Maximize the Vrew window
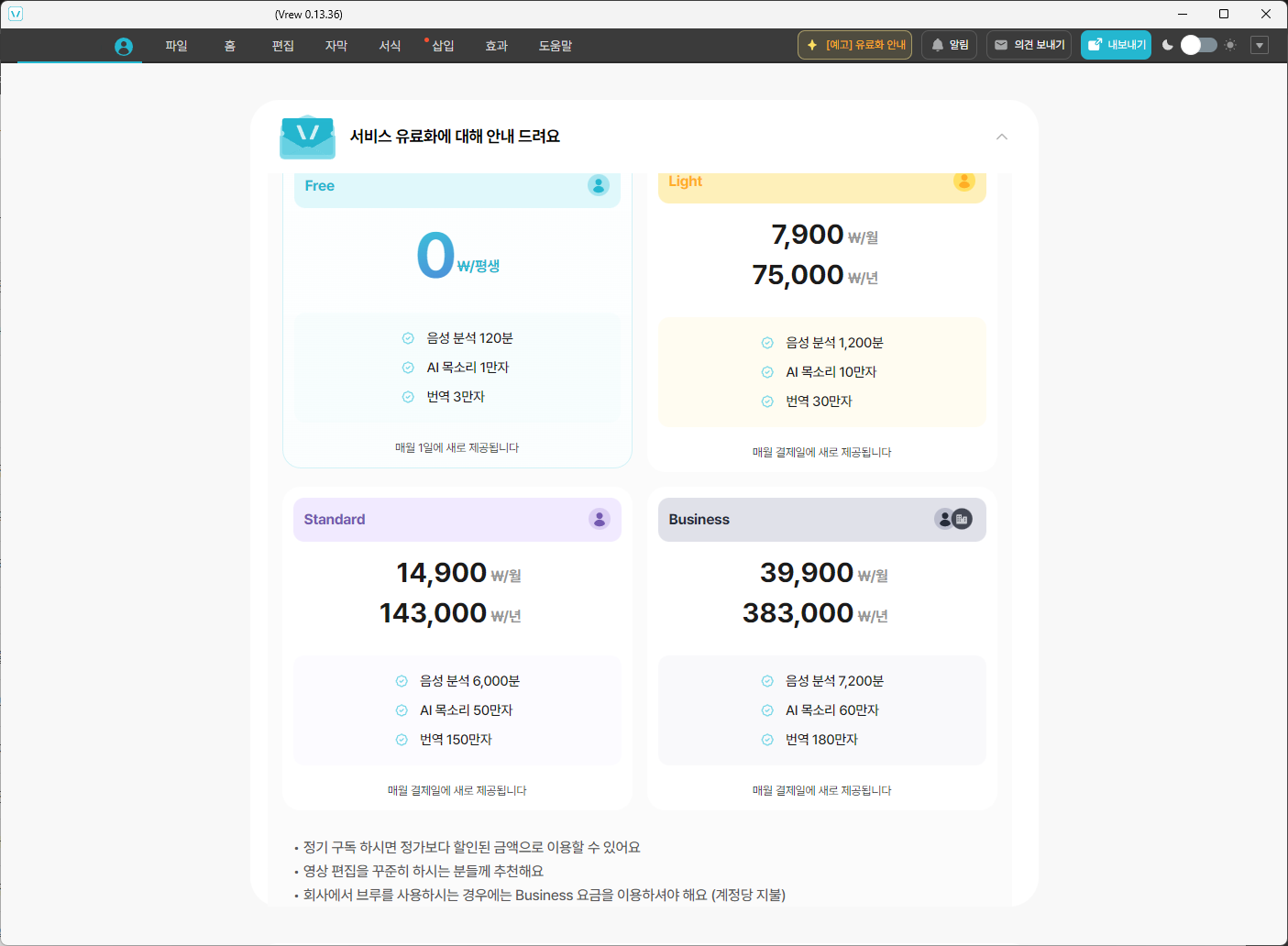 pos(1224,14)
